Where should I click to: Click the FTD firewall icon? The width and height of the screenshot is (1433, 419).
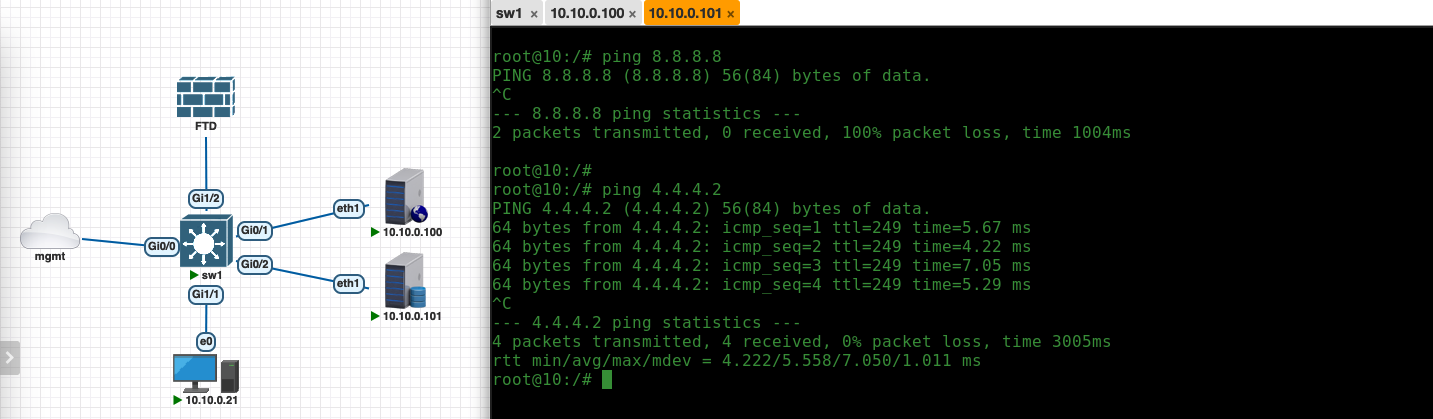[x=206, y=97]
